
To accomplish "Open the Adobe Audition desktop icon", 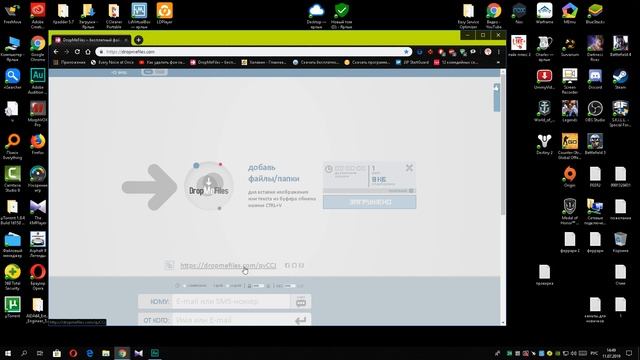I will pos(38,81).
